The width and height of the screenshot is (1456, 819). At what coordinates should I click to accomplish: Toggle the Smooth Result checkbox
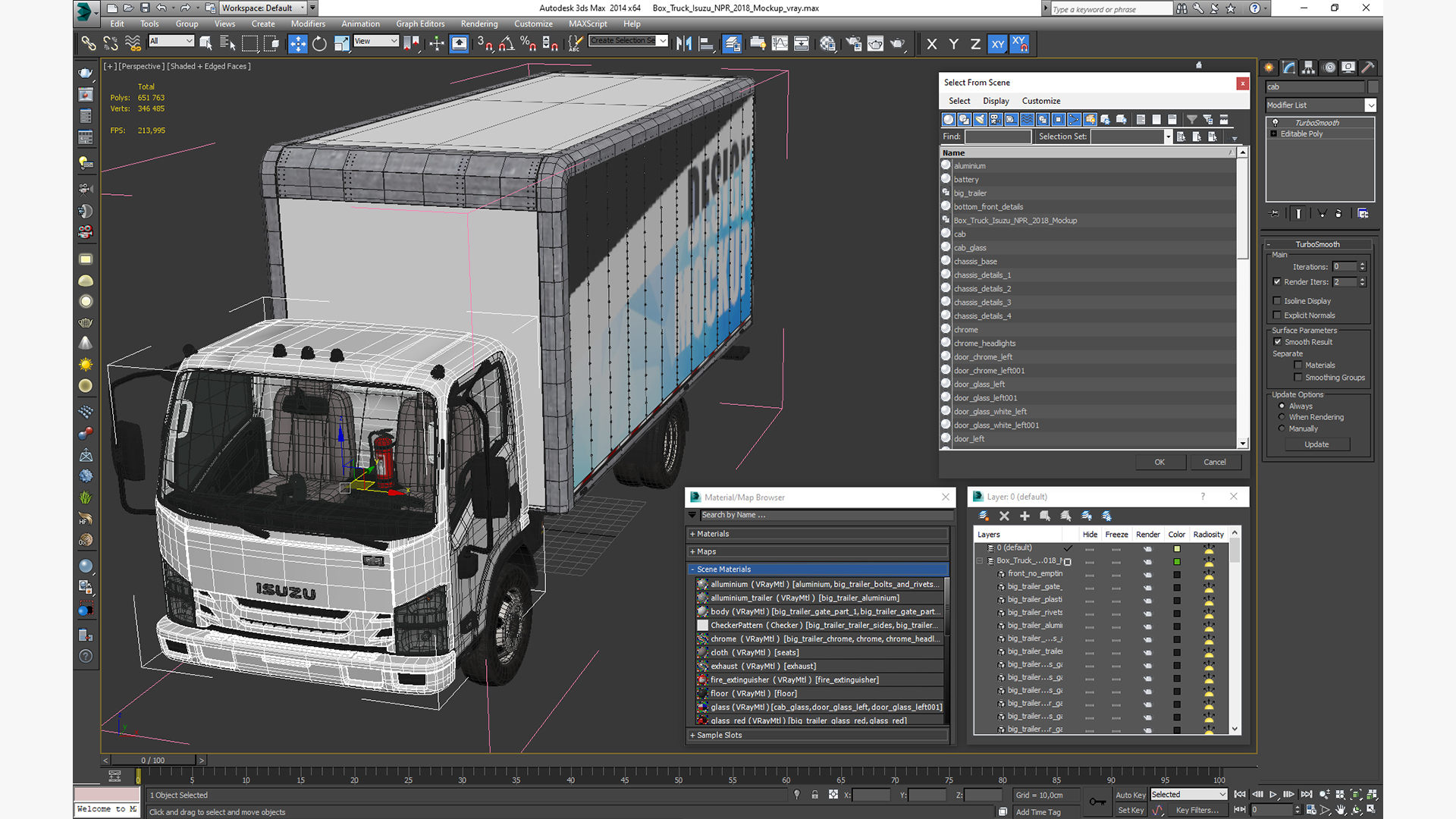(1278, 342)
